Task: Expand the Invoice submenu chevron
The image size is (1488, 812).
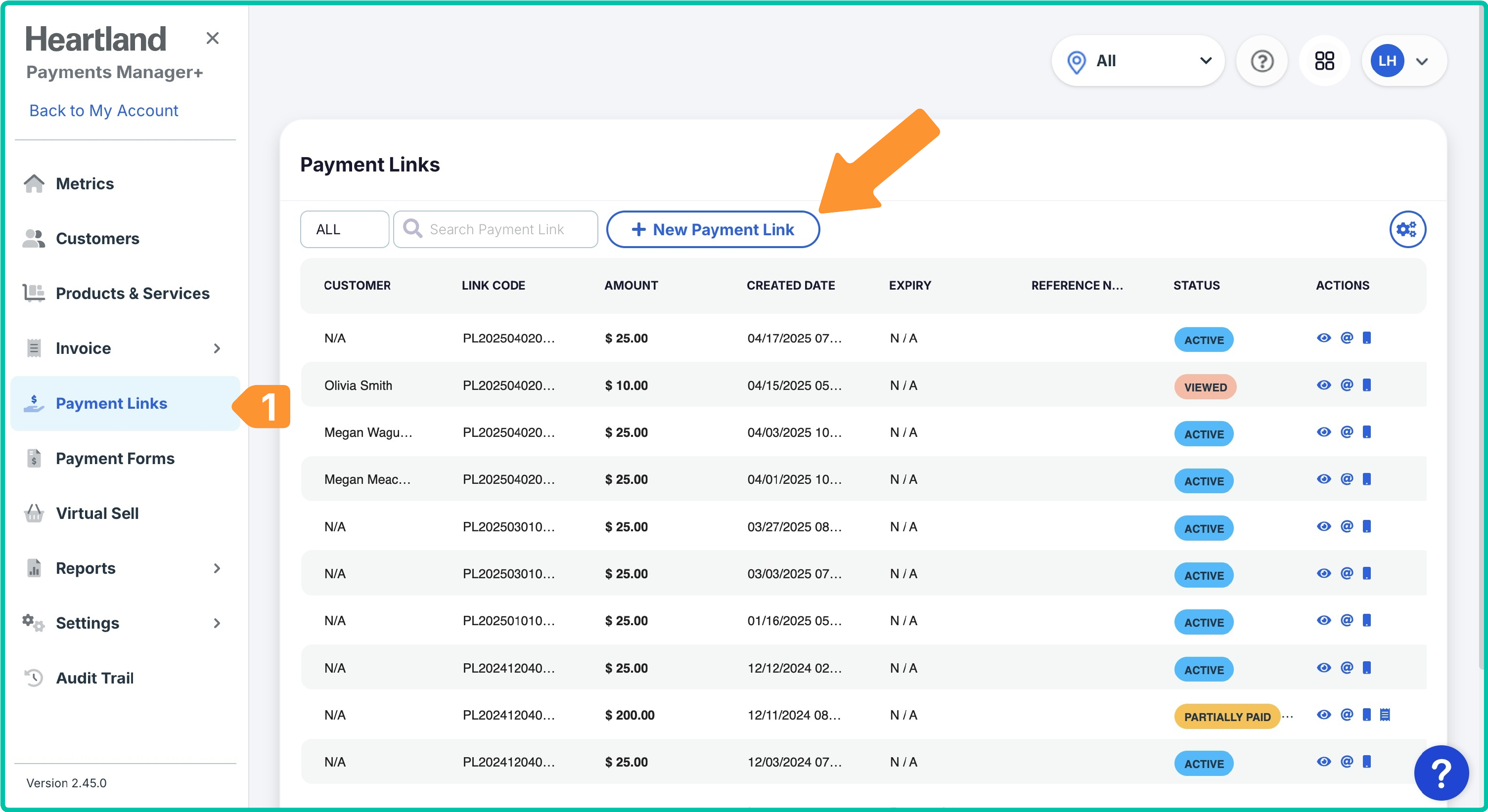Action: [217, 348]
